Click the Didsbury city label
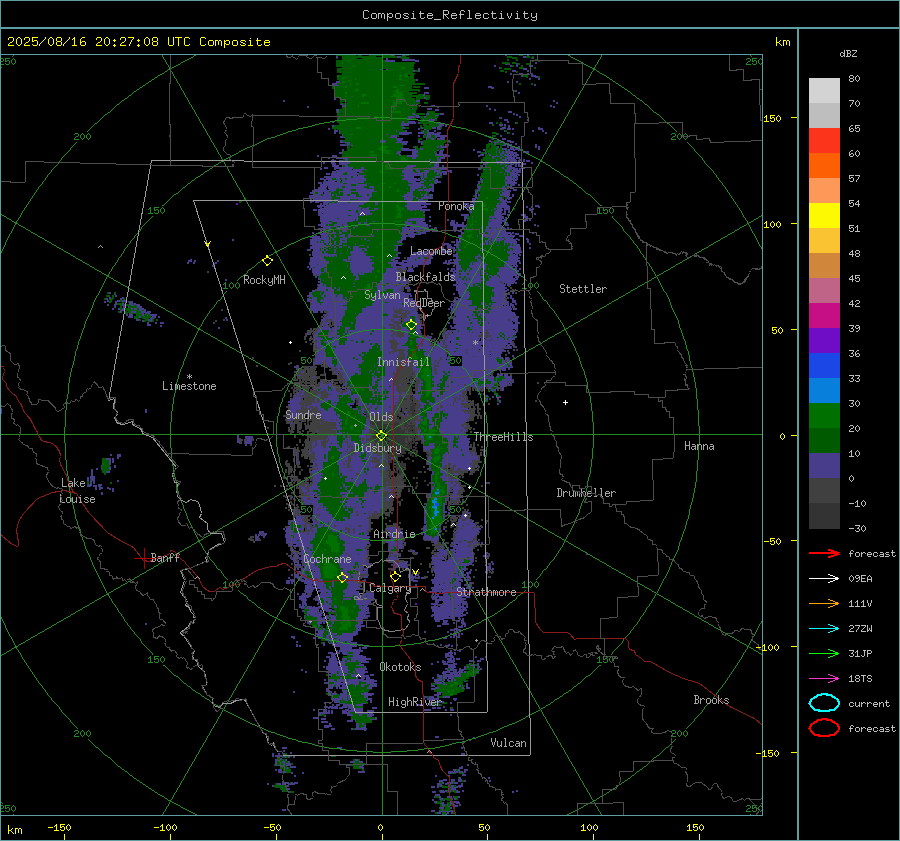 pyautogui.click(x=377, y=448)
